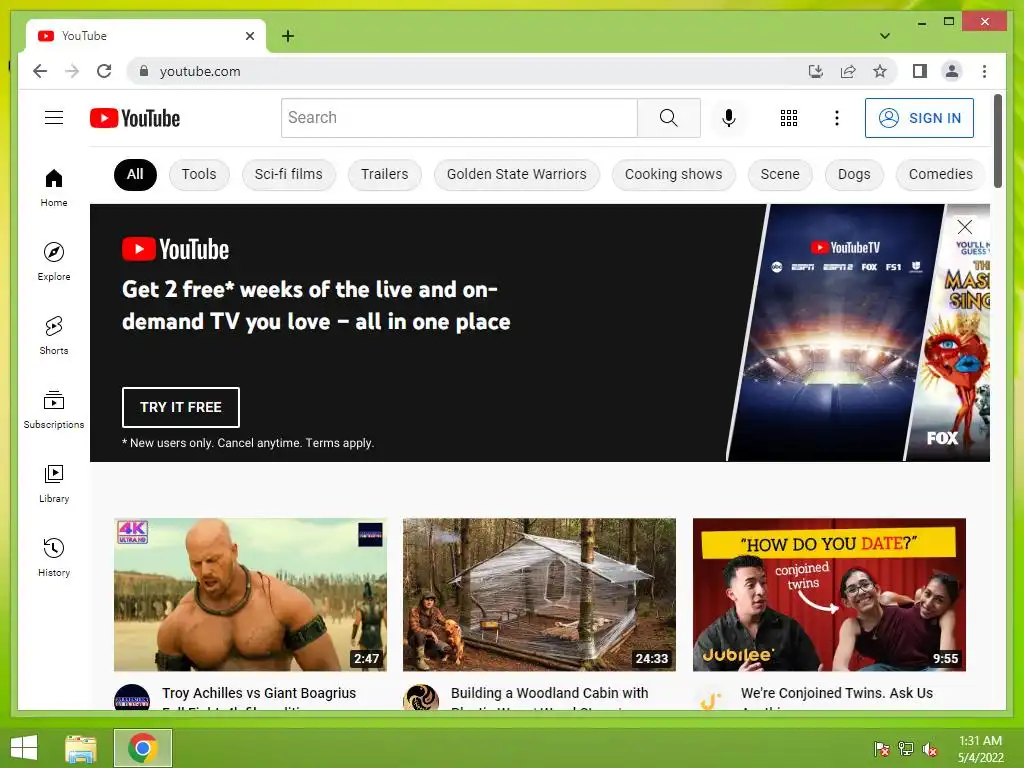Open the YouTube hamburger guide menu
Screen dimensions: 1024x768
click(x=54, y=118)
